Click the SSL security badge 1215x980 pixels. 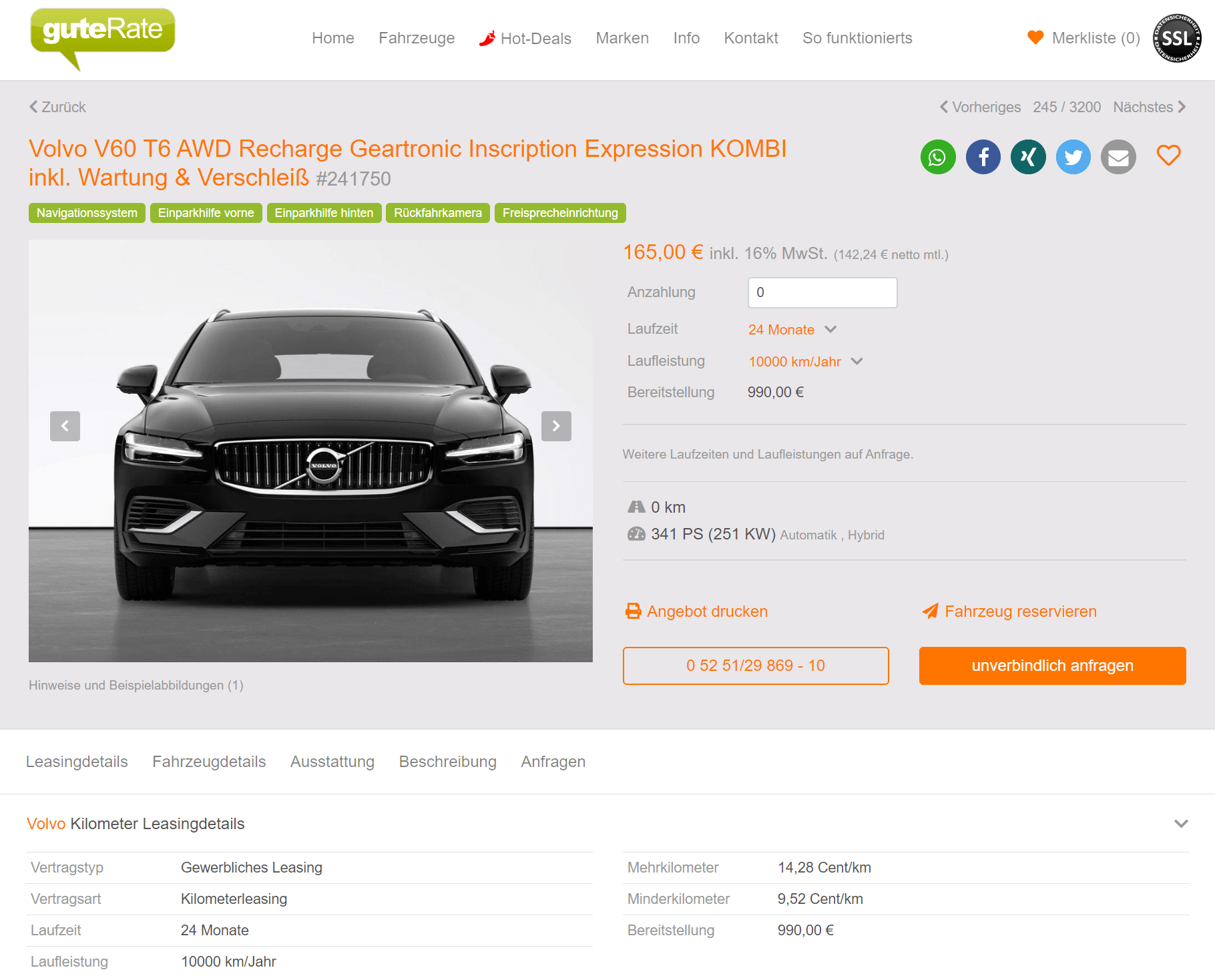[1177, 38]
